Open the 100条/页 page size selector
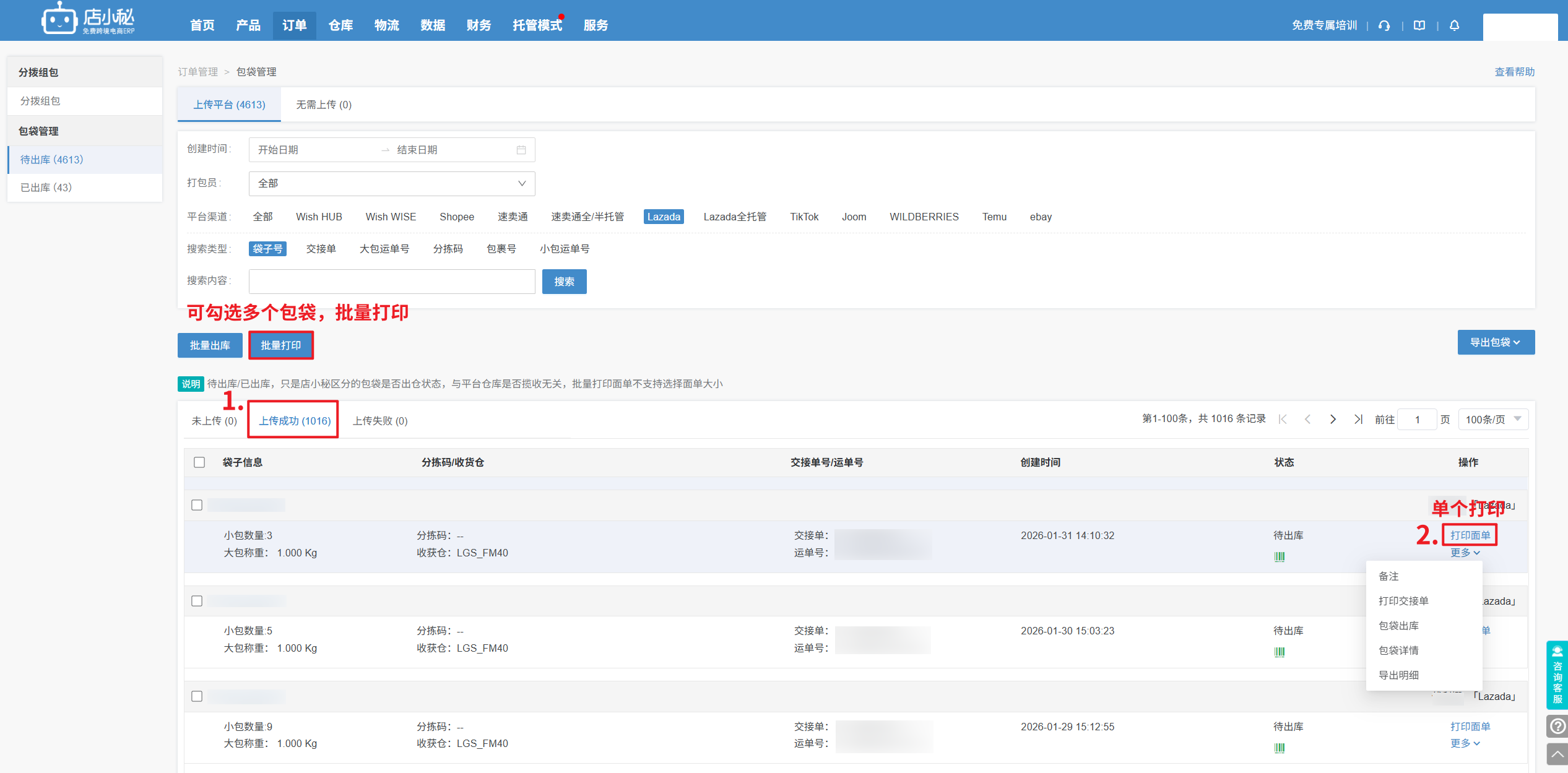The height and width of the screenshot is (773, 1568). click(x=1492, y=420)
